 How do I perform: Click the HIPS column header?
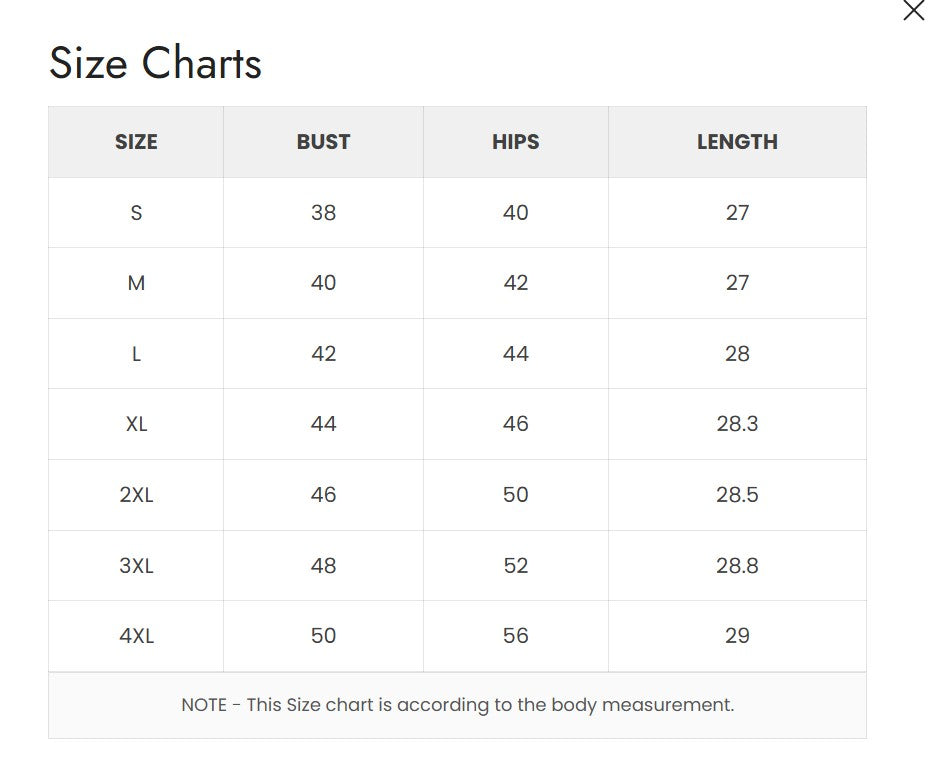click(515, 142)
